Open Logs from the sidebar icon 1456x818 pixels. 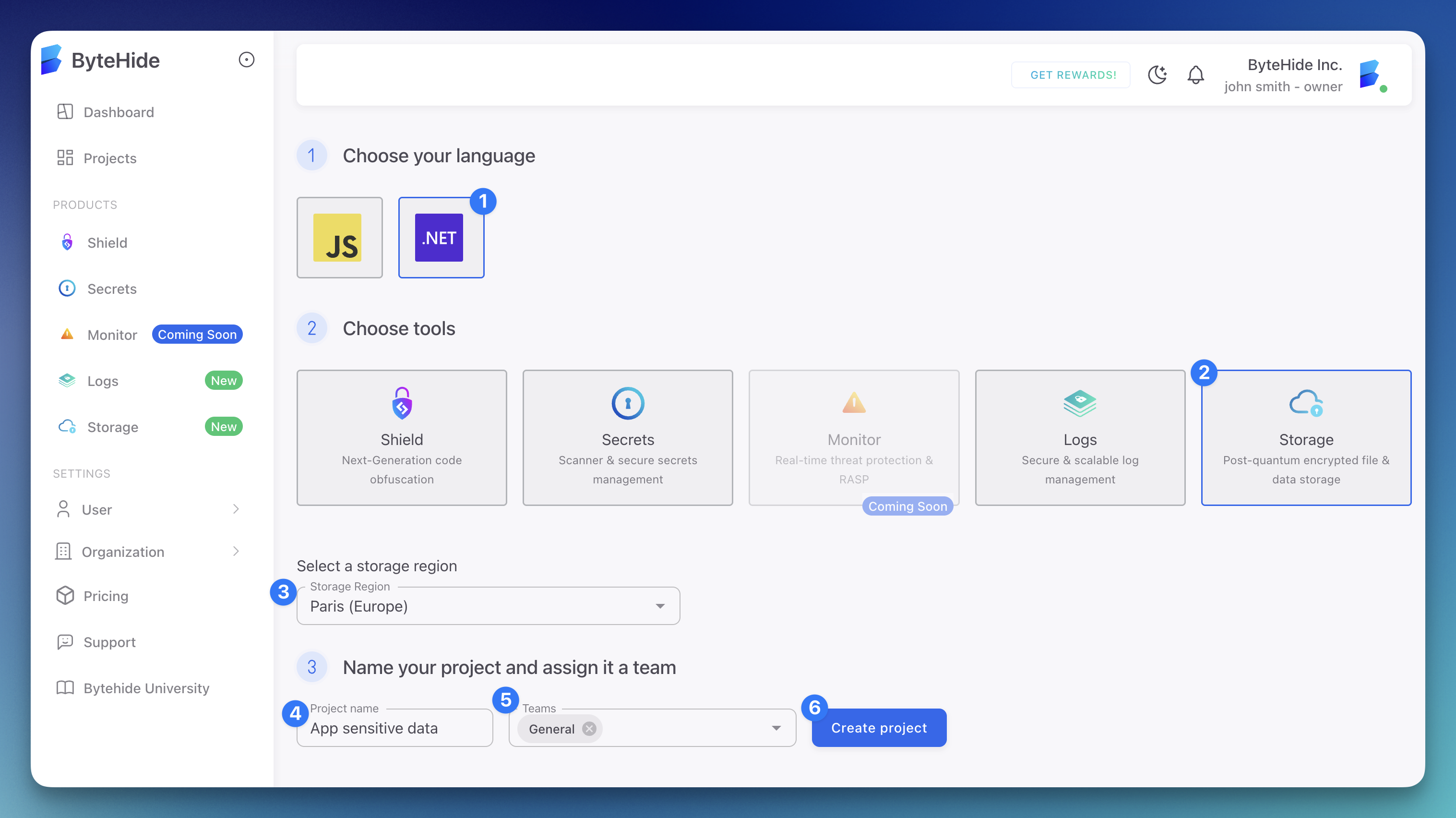67,381
